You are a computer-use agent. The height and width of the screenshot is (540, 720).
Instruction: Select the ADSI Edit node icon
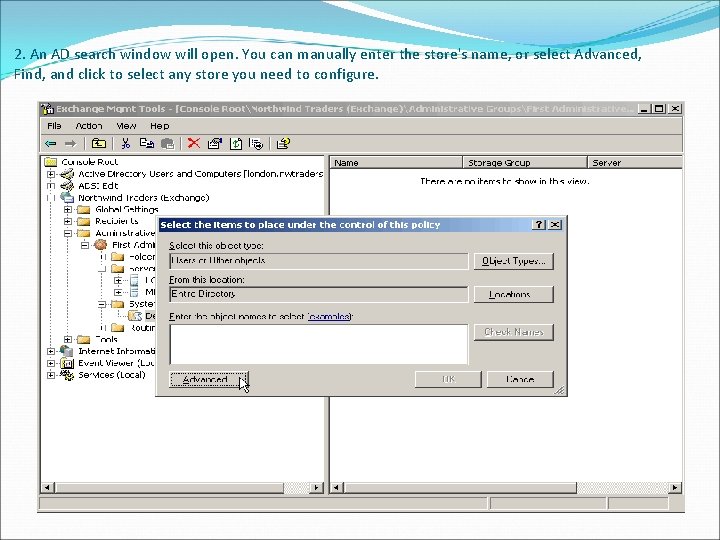click(x=67, y=186)
